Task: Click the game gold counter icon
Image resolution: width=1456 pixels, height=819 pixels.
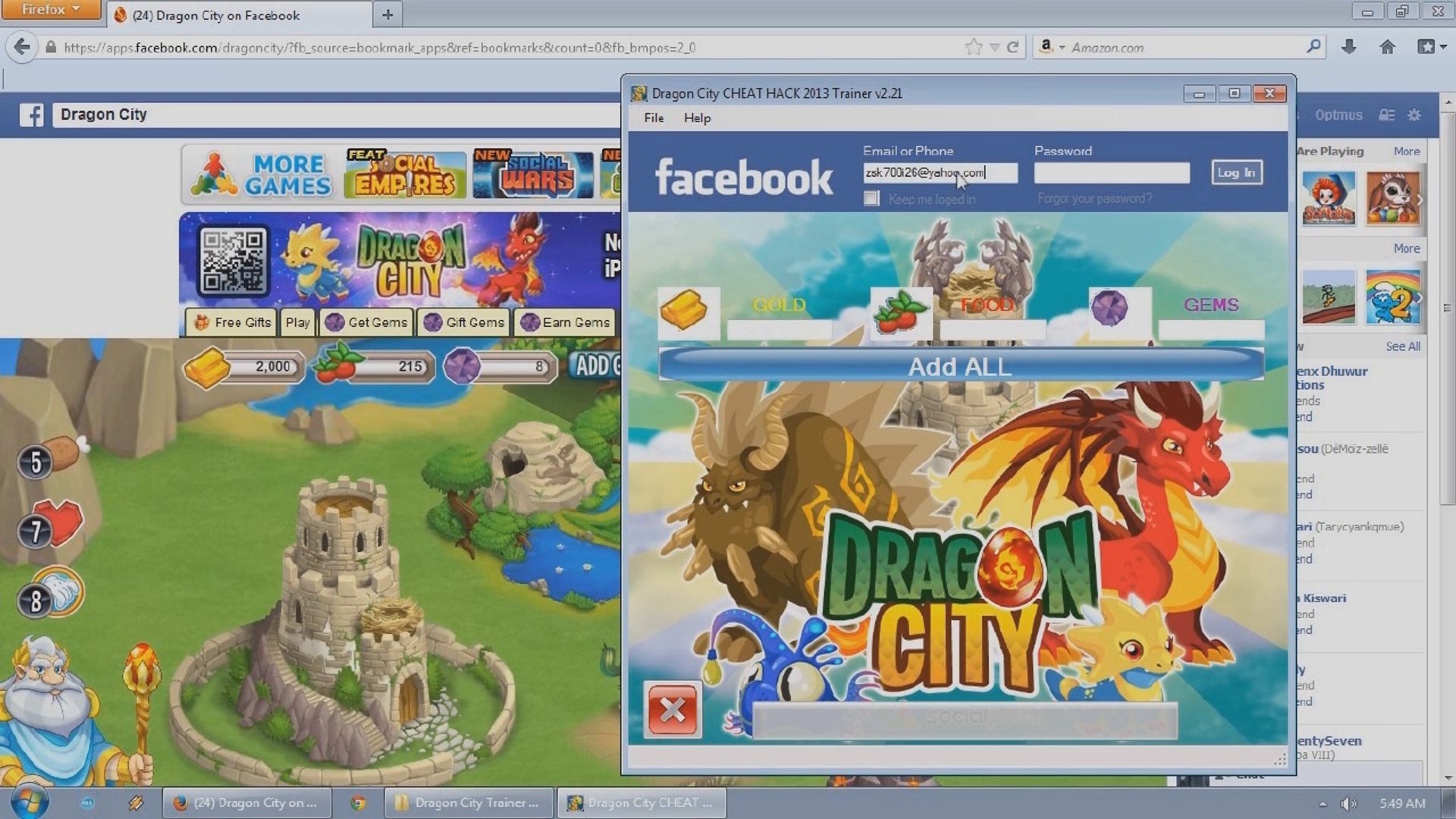Action: [206, 367]
